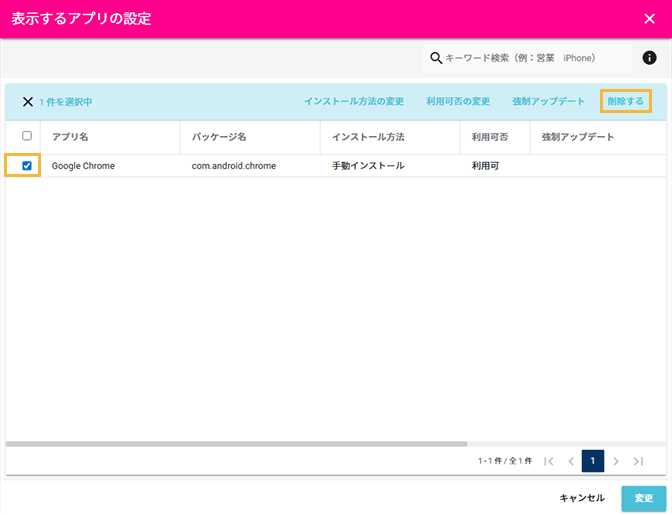Click 削除する to delete selected app
The height and width of the screenshot is (515, 672).
pos(626,101)
